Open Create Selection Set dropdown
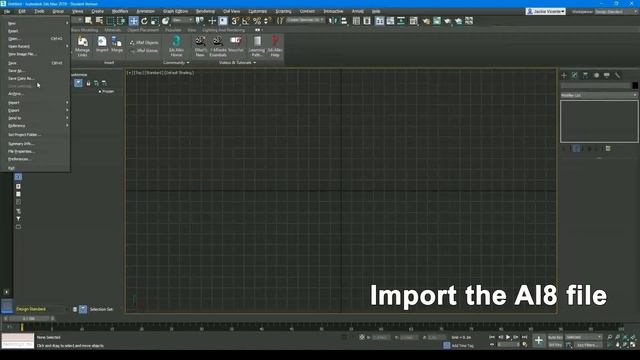This screenshot has width=640, height=360. (304, 20)
